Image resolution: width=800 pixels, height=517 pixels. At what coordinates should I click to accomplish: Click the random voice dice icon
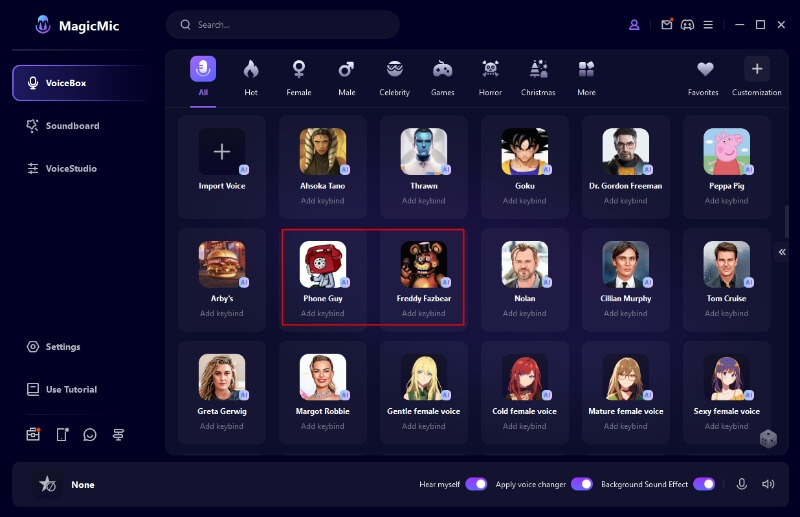(768, 438)
